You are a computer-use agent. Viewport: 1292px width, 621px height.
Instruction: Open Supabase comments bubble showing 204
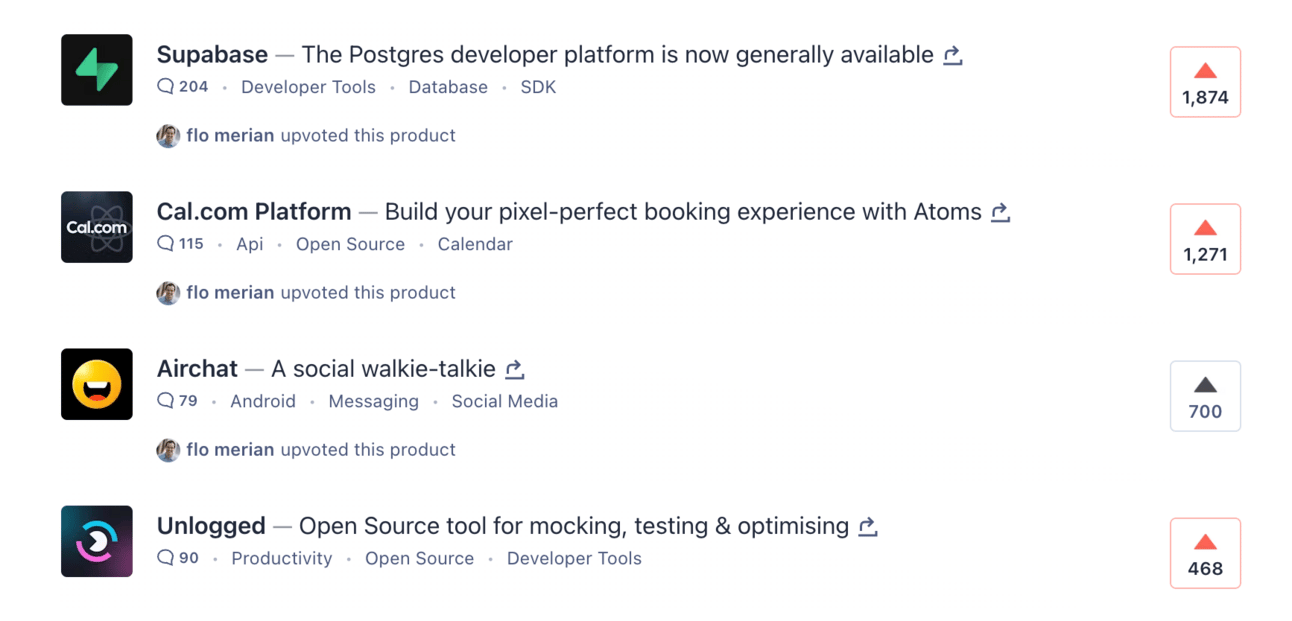pos(183,87)
